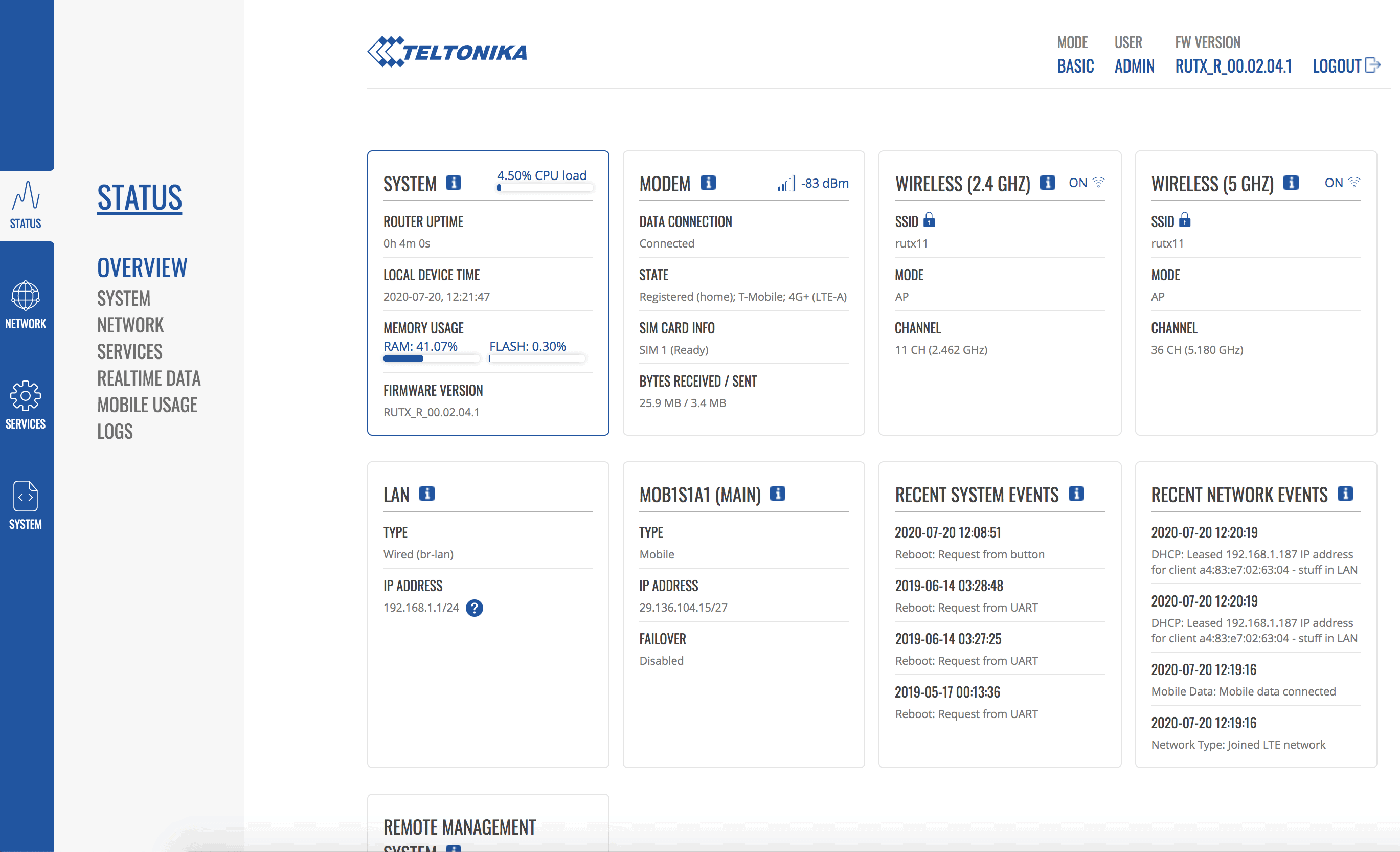The width and height of the screenshot is (1400, 852).
Task: Open System in the Status submenu
Action: pyautogui.click(x=124, y=298)
